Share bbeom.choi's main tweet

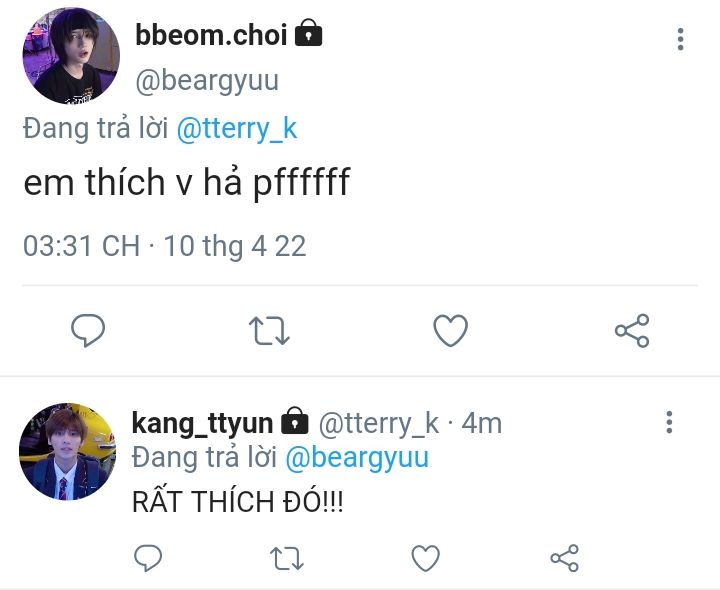pyautogui.click(x=632, y=331)
